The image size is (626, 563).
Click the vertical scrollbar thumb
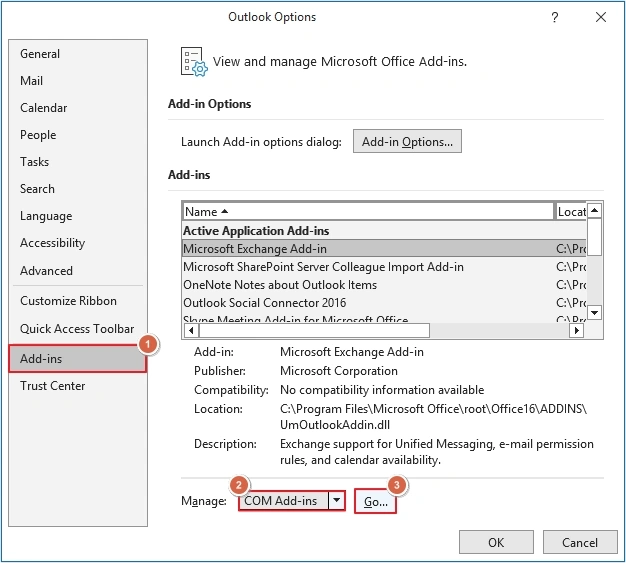594,236
